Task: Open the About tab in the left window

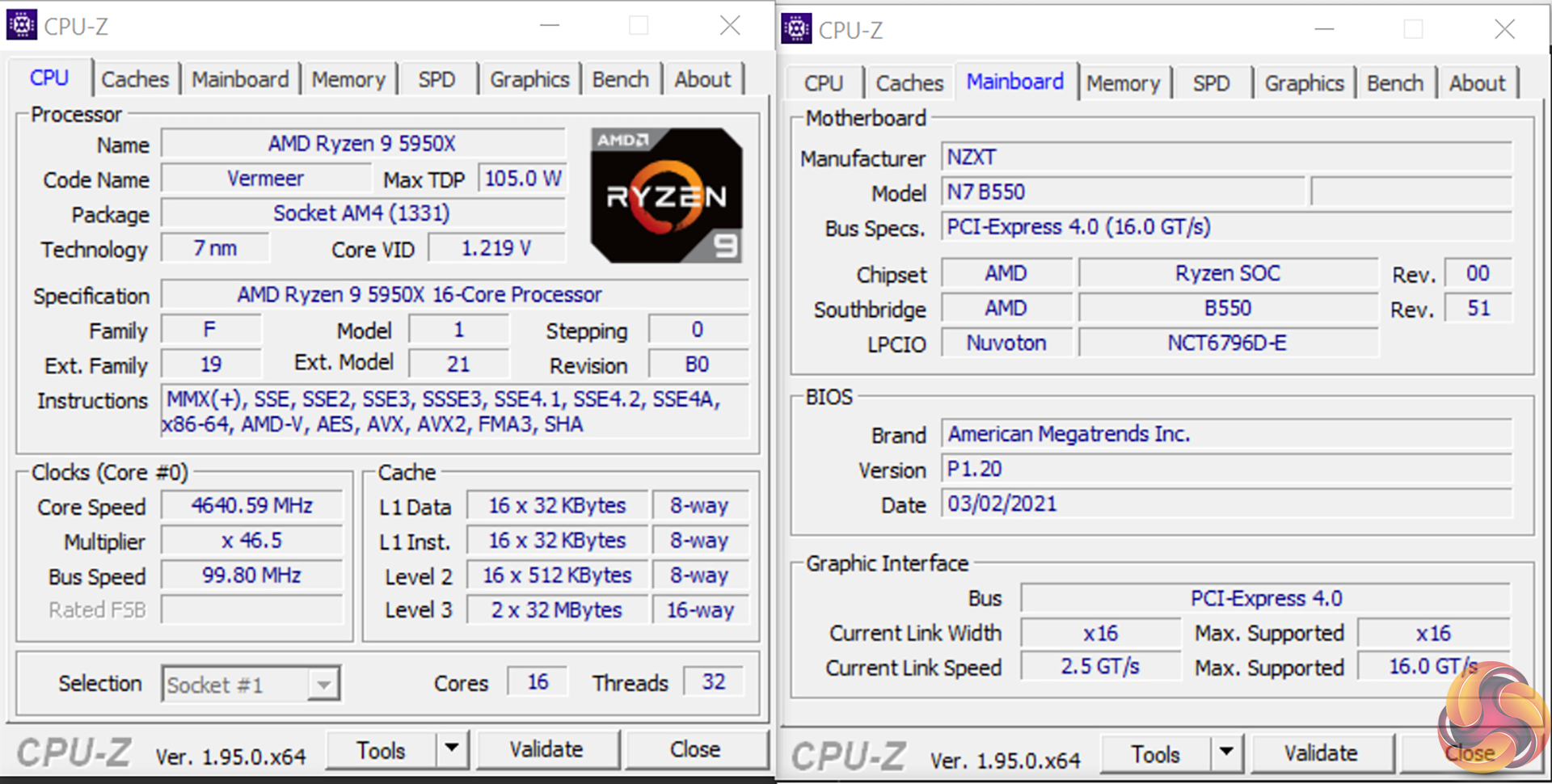Action: (702, 79)
